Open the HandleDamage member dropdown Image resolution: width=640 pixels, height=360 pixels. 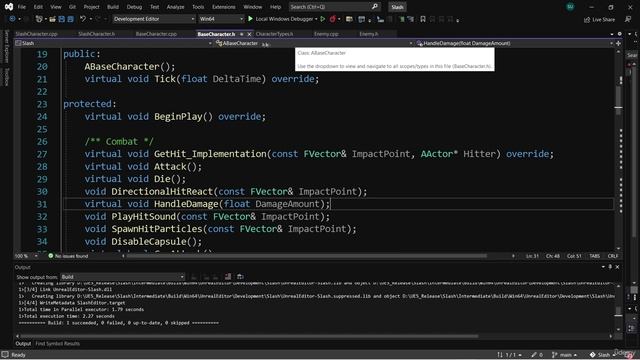pos(514,43)
